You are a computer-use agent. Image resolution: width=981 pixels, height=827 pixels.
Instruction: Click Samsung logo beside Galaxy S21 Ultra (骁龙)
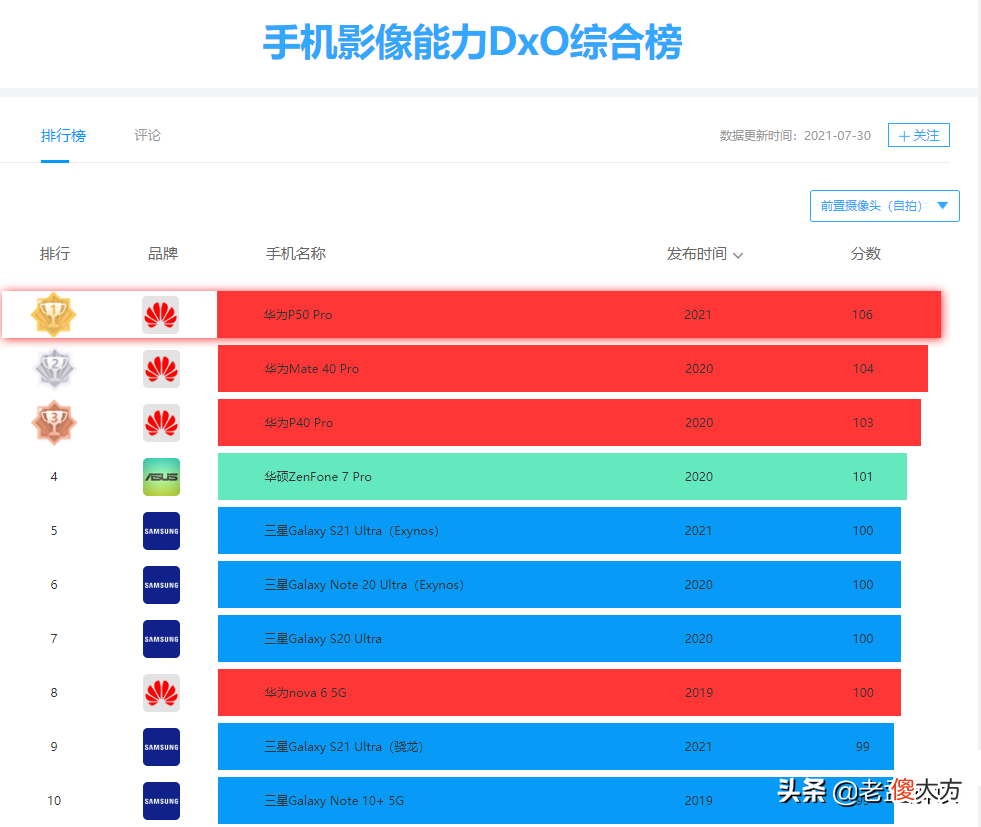tap(161, 746)
